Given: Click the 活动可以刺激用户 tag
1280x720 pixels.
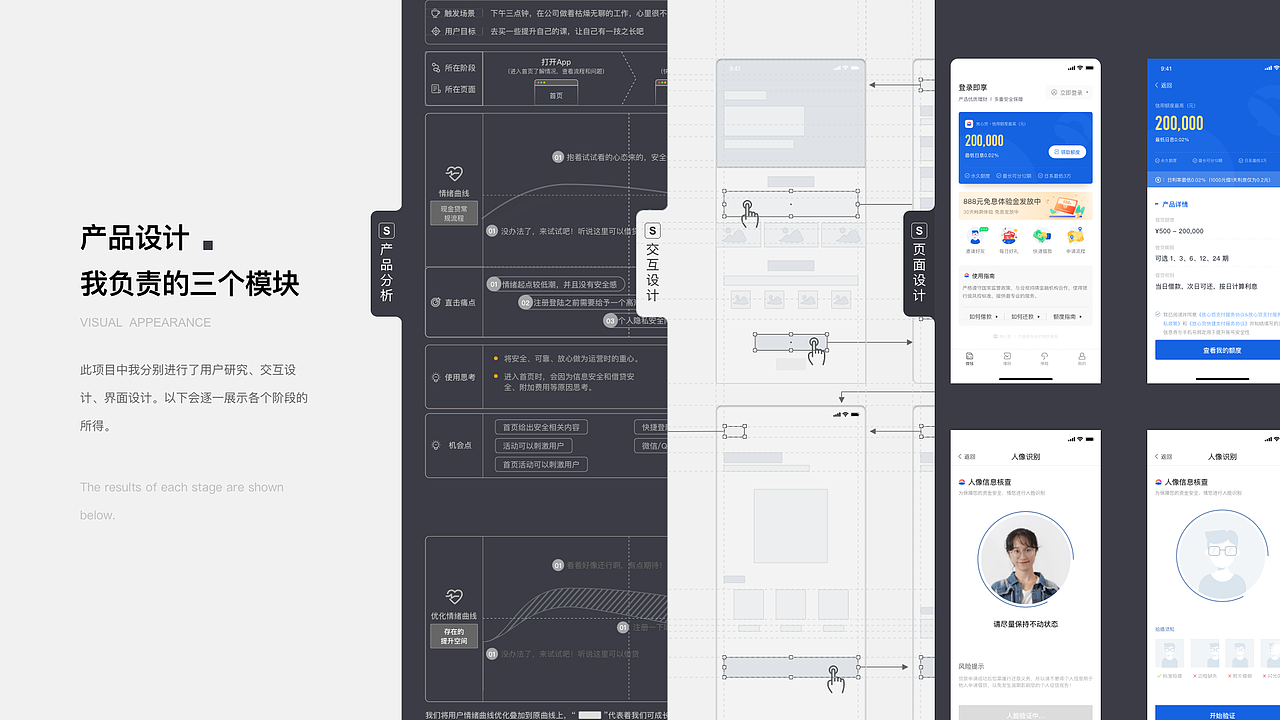Looking at the screenshot, I should point(533,446).
